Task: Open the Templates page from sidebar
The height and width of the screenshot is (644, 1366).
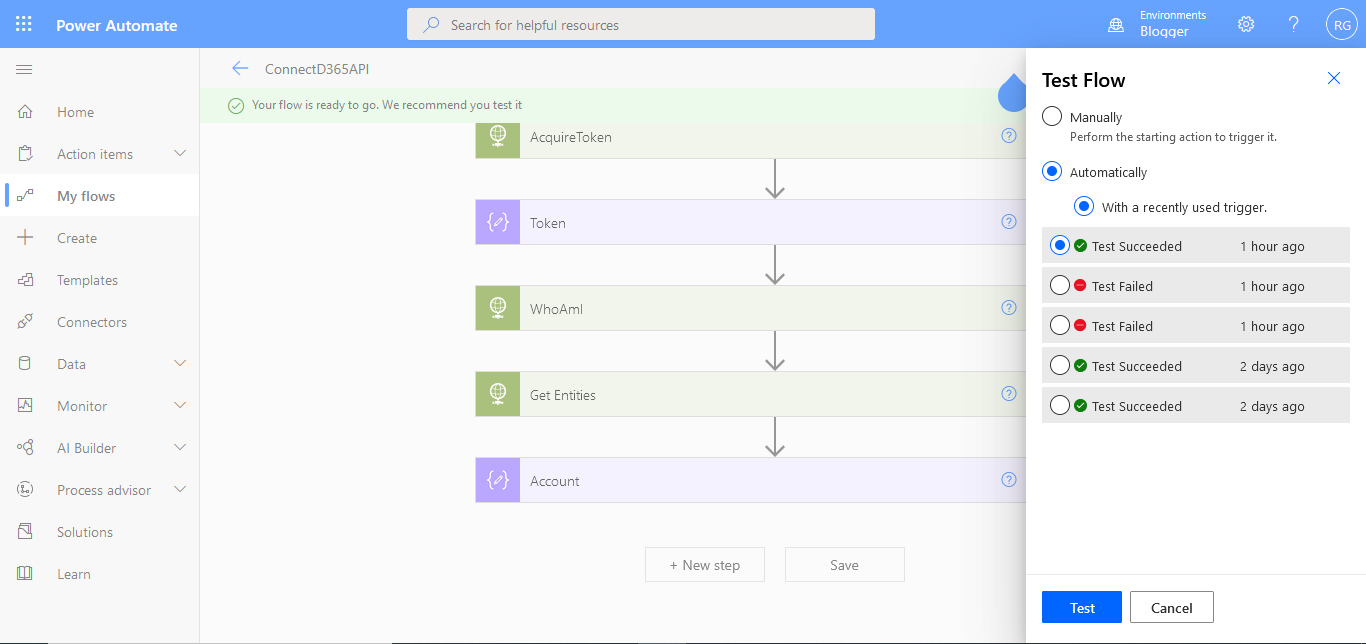Action: coord(90,279)
